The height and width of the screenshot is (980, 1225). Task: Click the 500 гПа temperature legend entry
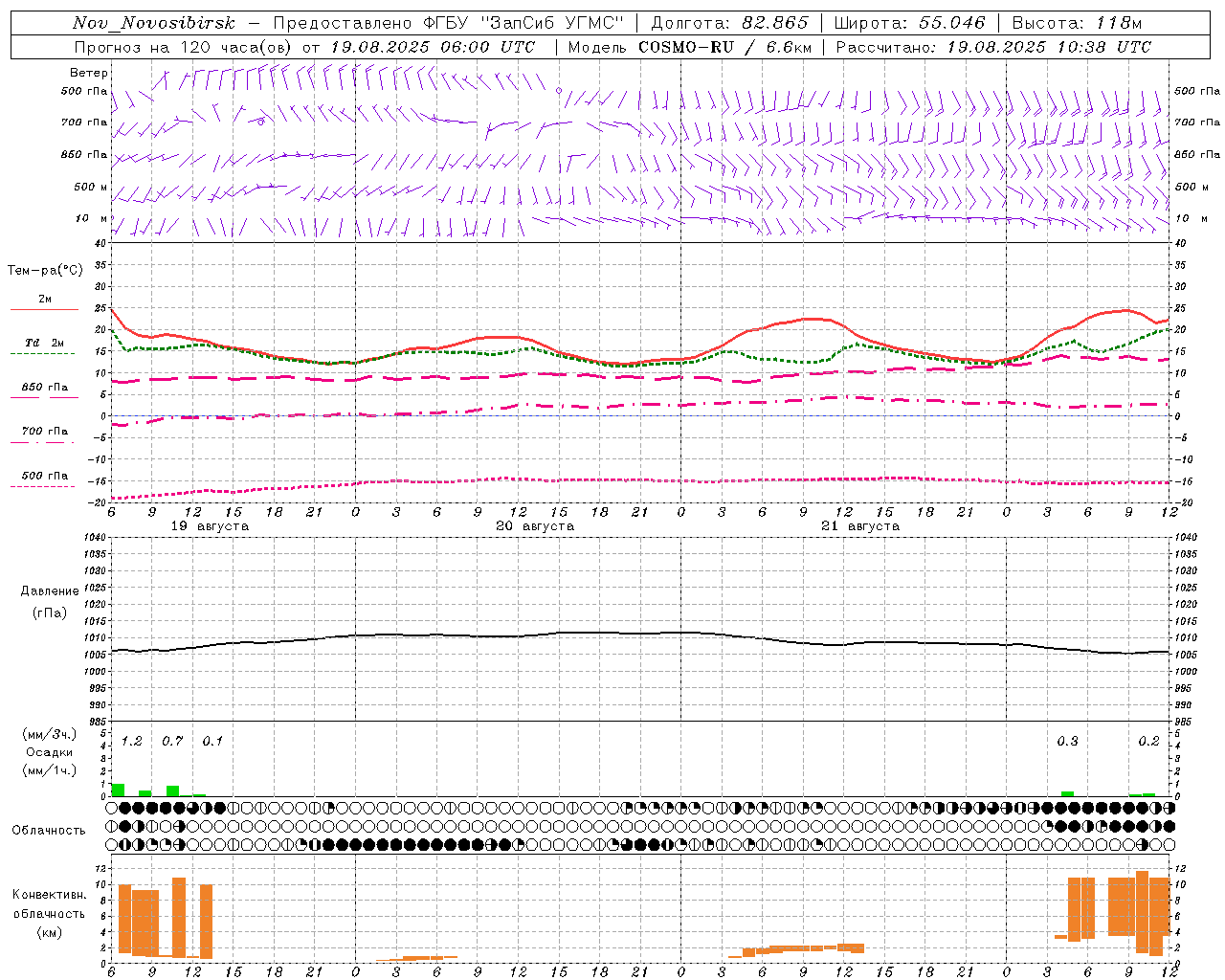(45, 476)
